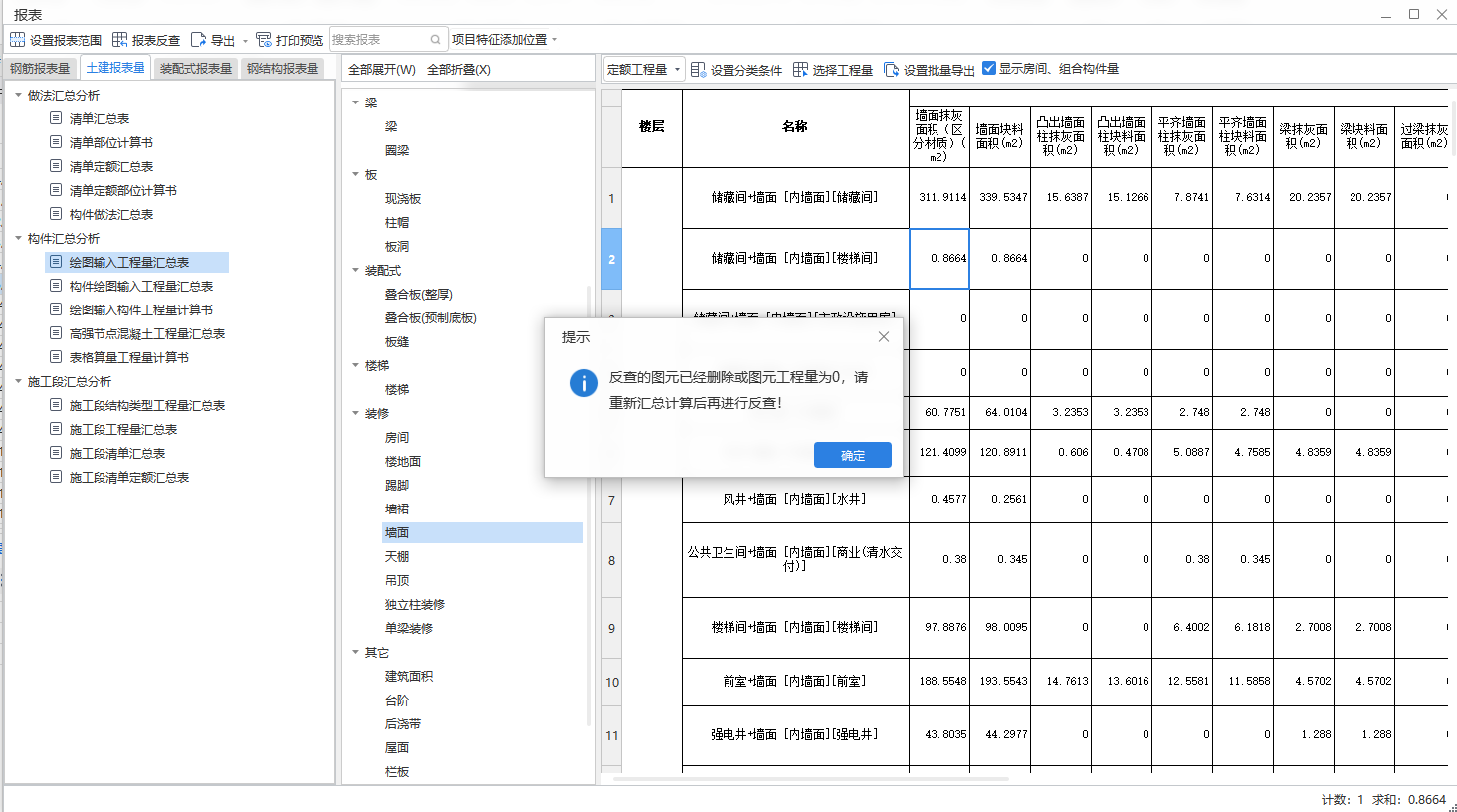Switch to 钢结构报表量 tab
This screenshot has width=1457, height=812.
pos(283,69)
